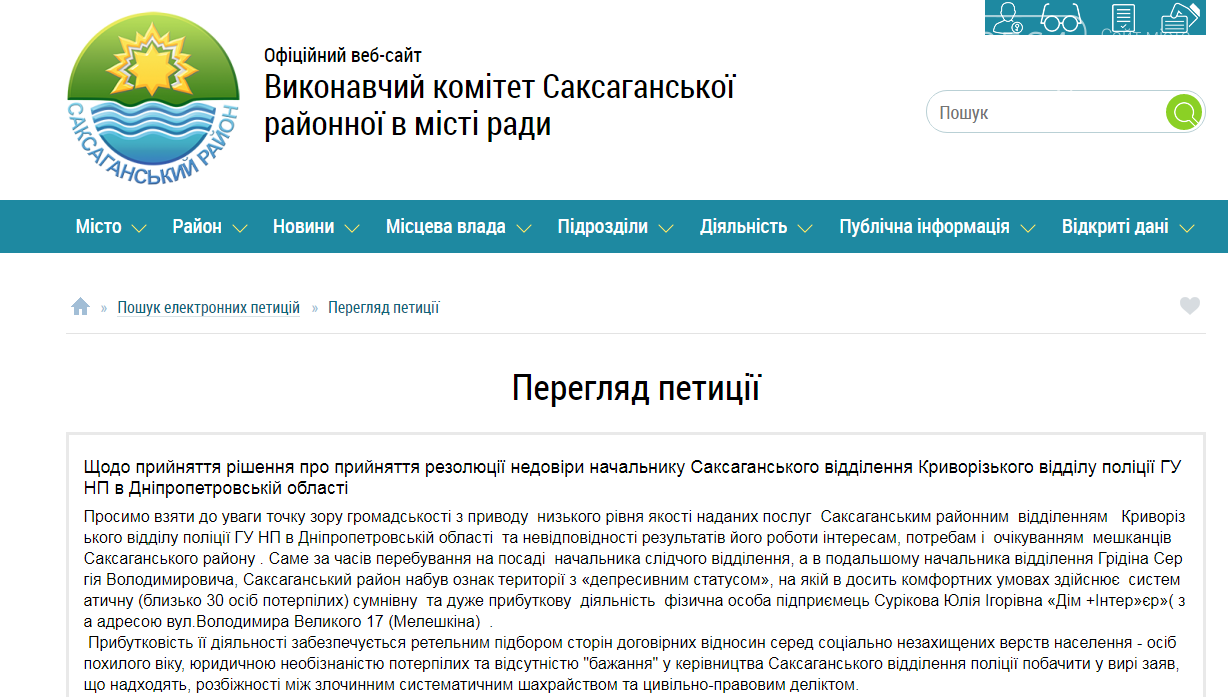Add page to favorites with heart icon
1228x697 pixels.
coord(1189,306)
